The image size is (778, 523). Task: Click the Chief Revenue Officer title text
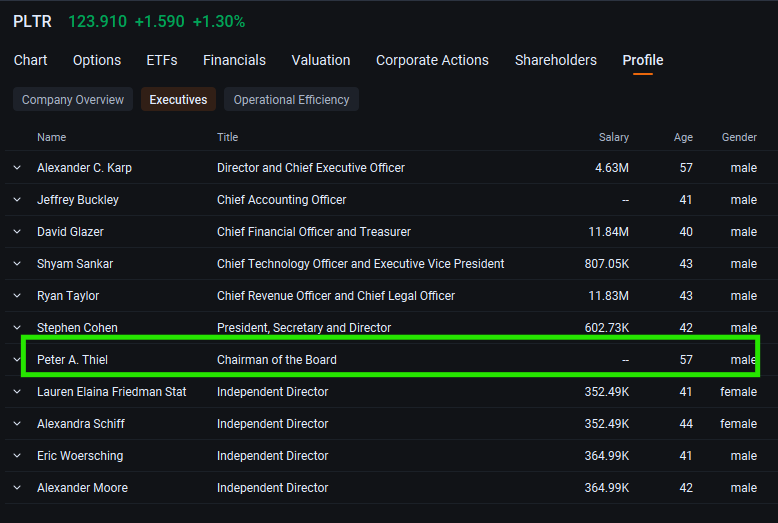[x=336, y=296]
